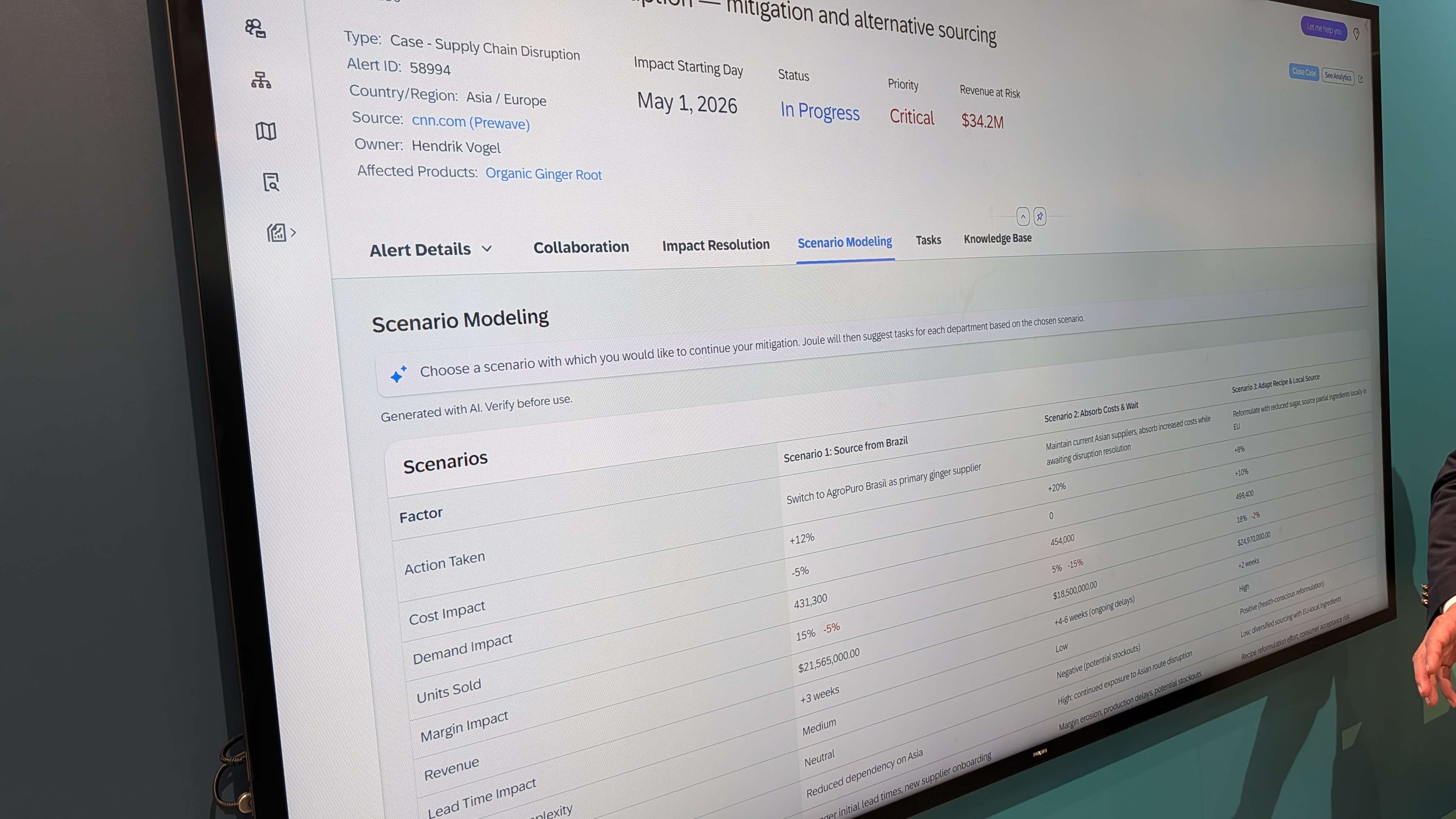
Task: Select the Scenario 1: Source from Brazil header
Action: pyautogui.click(x=846, y=449)
